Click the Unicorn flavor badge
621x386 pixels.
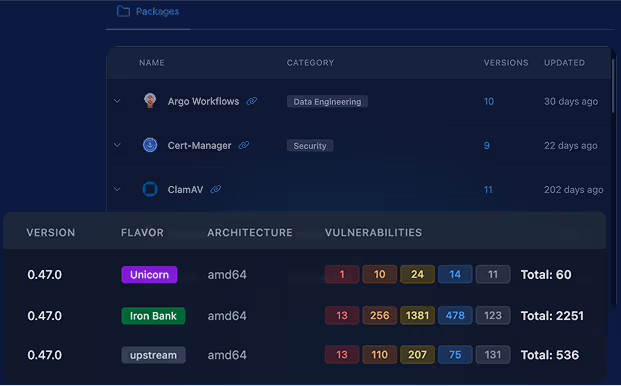[x=149, y=275]
